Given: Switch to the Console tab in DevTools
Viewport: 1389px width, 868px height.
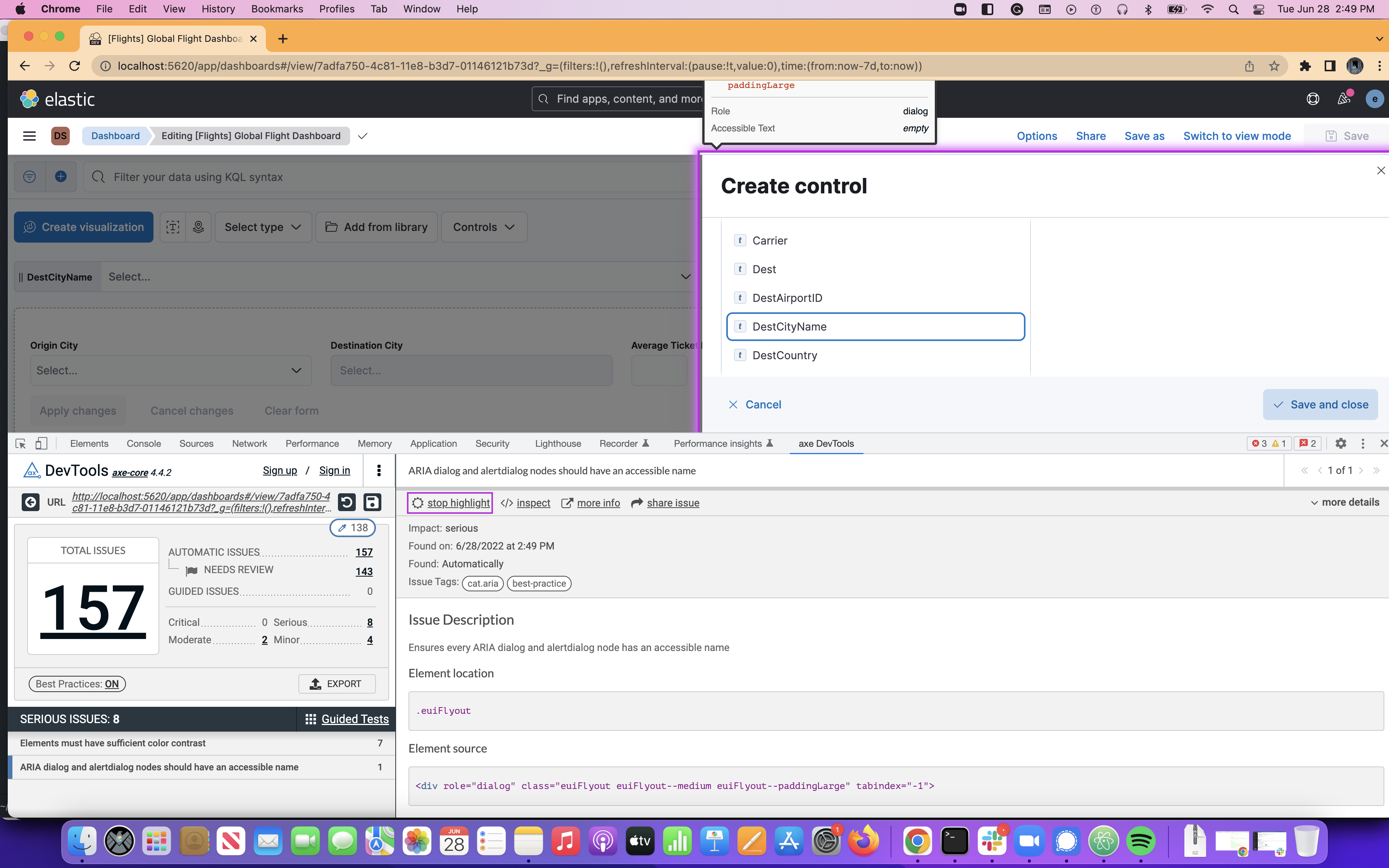Looking at the screenshot, I should pyautogui.click(x=143, y=443).
